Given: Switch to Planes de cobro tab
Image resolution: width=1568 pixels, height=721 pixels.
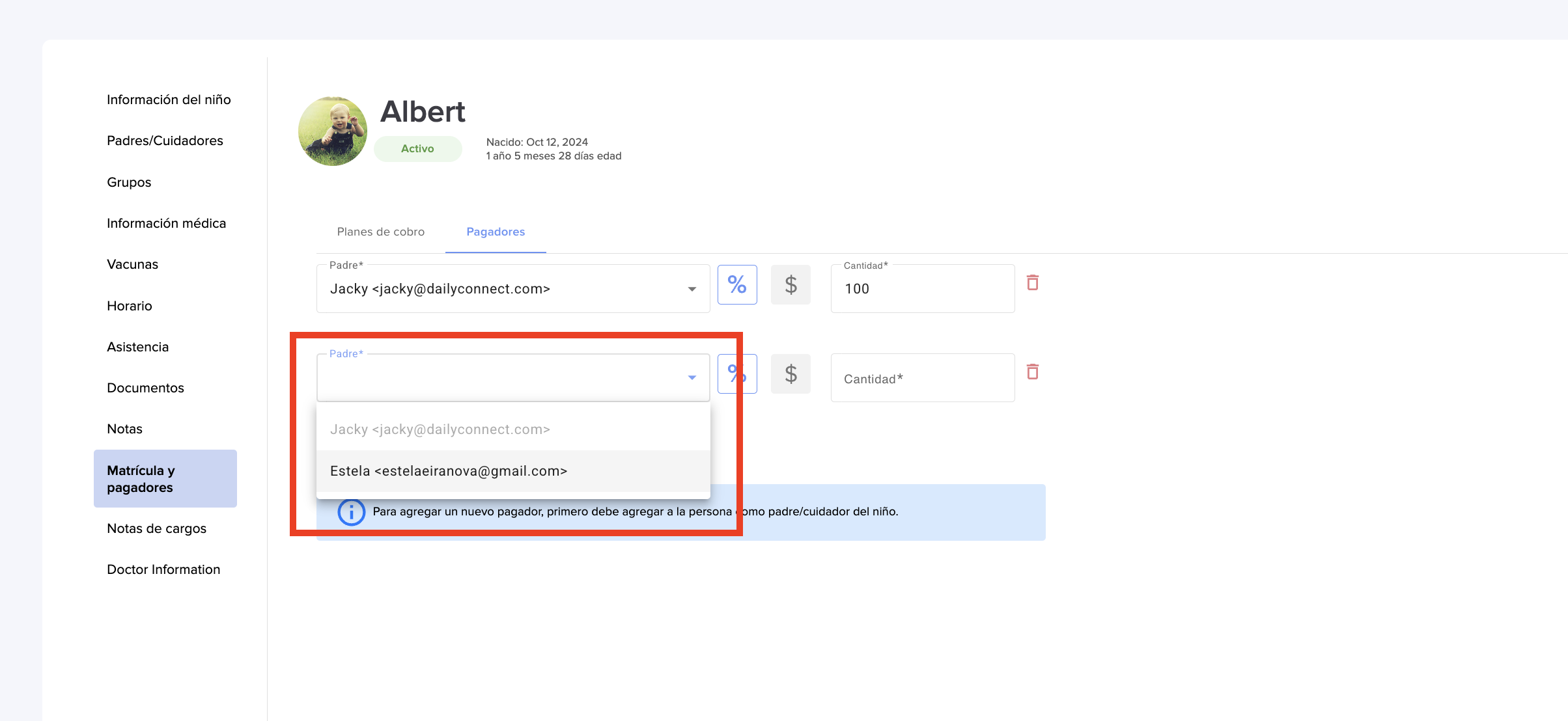Looking at the screenshot, I should (381, 232).
